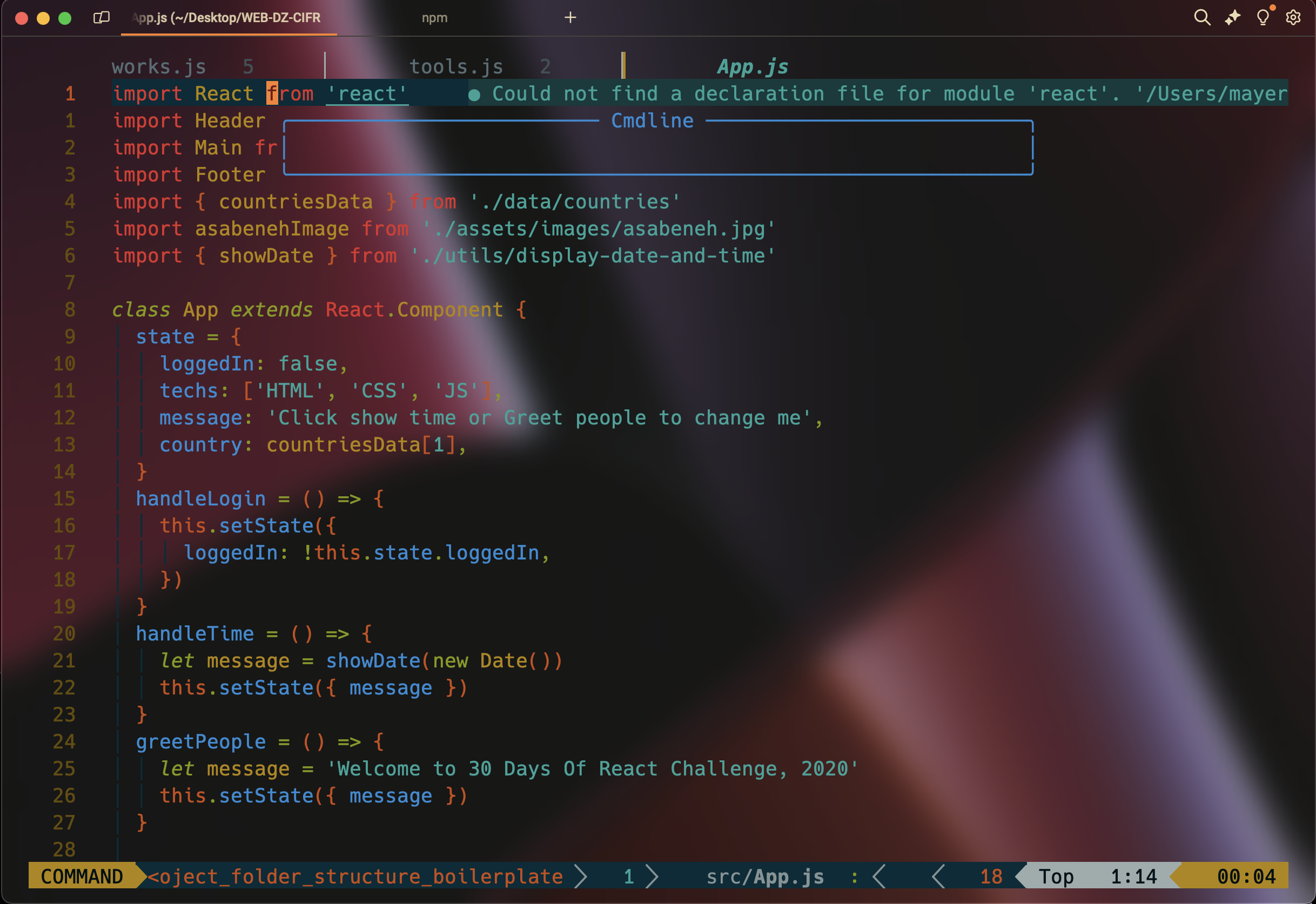Viewport: 1316px width, 904px height.
Task: Open the lightbulb hints with orange badge
Action: (1262, 18)
